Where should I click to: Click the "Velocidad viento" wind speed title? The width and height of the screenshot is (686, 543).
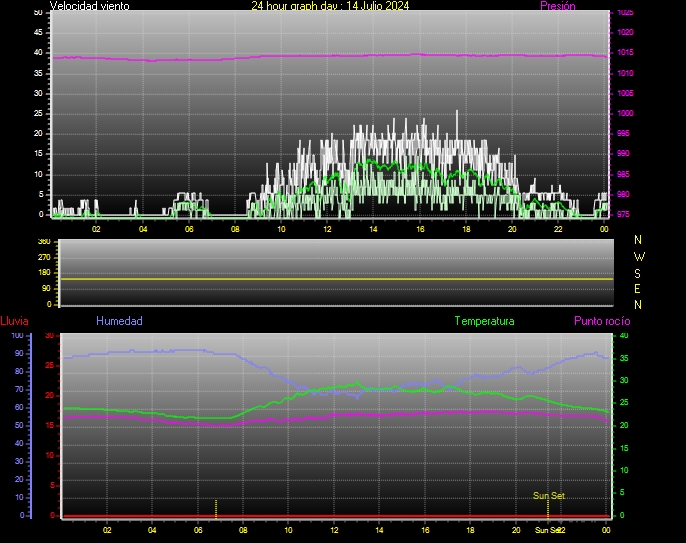pyautogui.click(x=90, y=6)
